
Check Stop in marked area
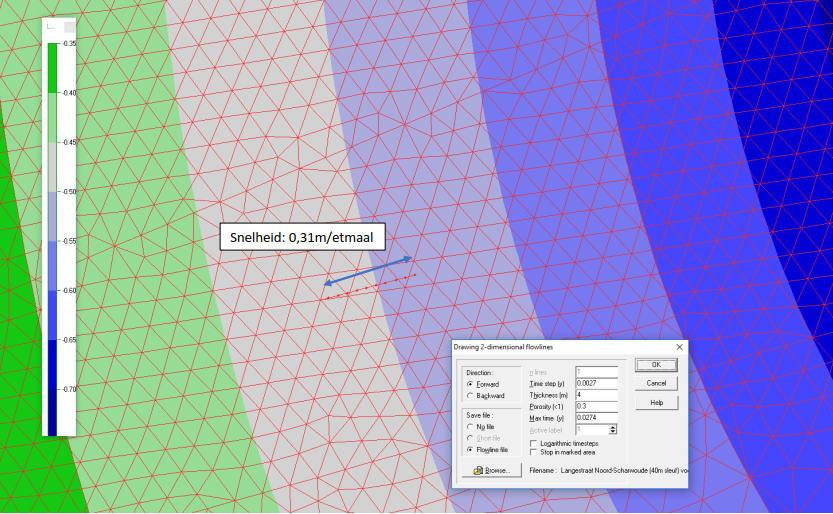[x=532, y=452]
